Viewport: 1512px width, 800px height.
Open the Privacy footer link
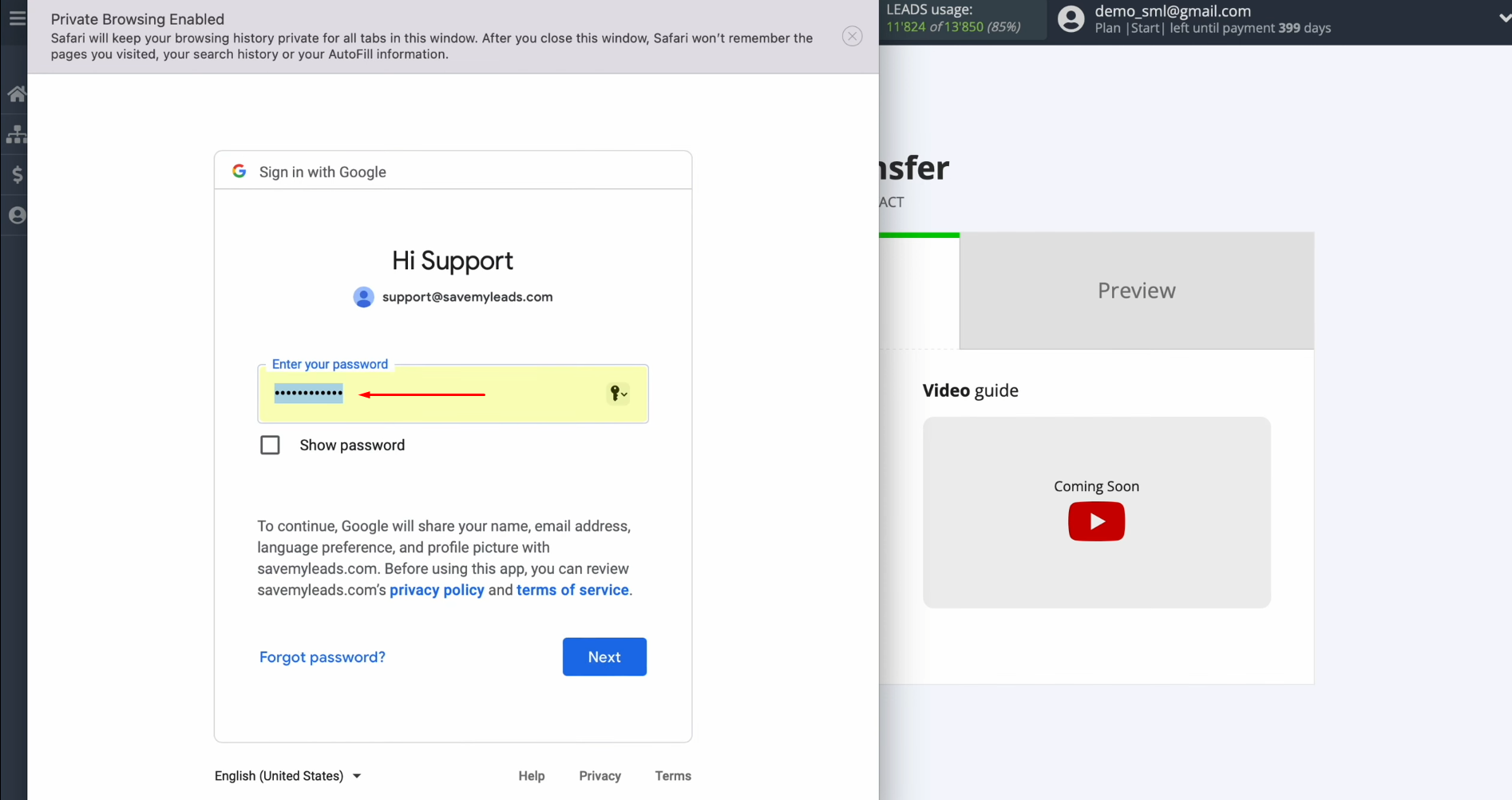[600, 776]
